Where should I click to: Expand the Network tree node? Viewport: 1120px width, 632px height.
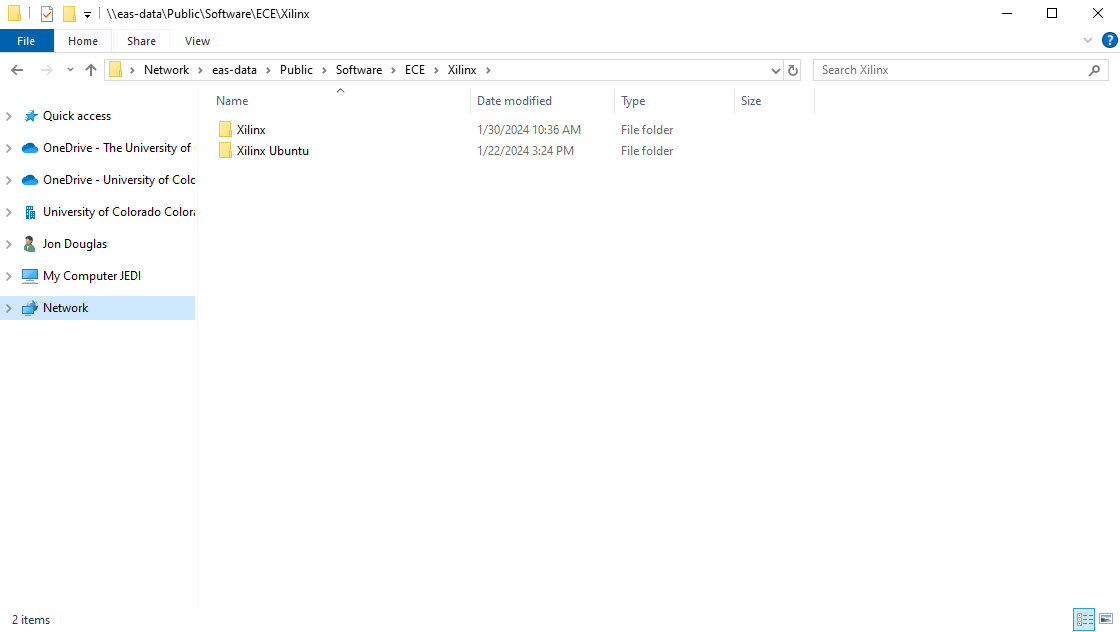[x=9, y=309]
